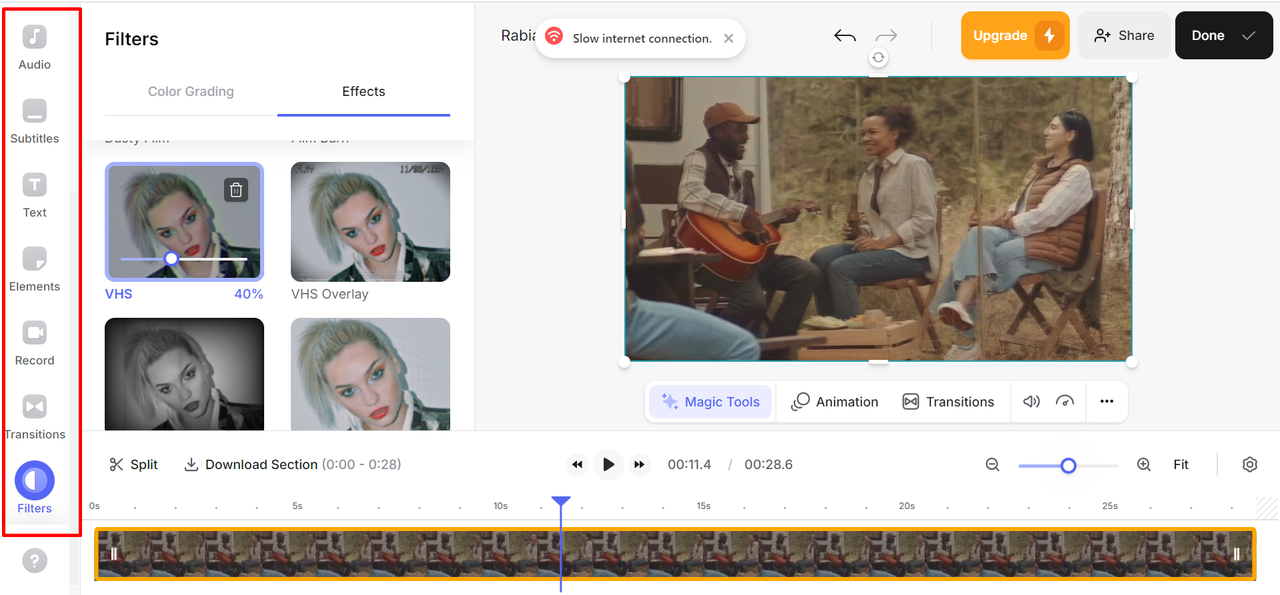
Task: Click the left trim handle of clip
Action: (x=114, y=554)
